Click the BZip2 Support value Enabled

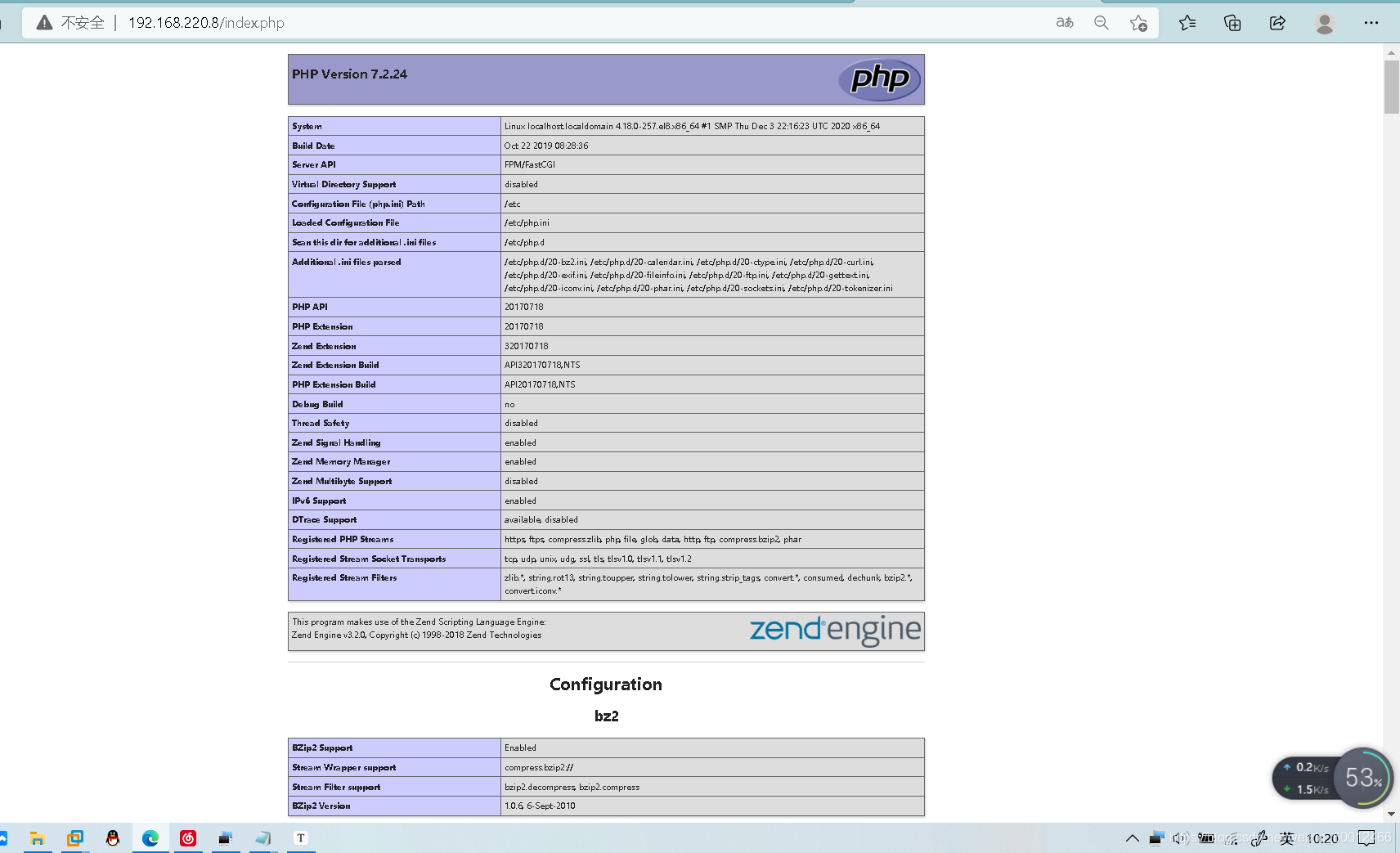(x=520, y=747)
